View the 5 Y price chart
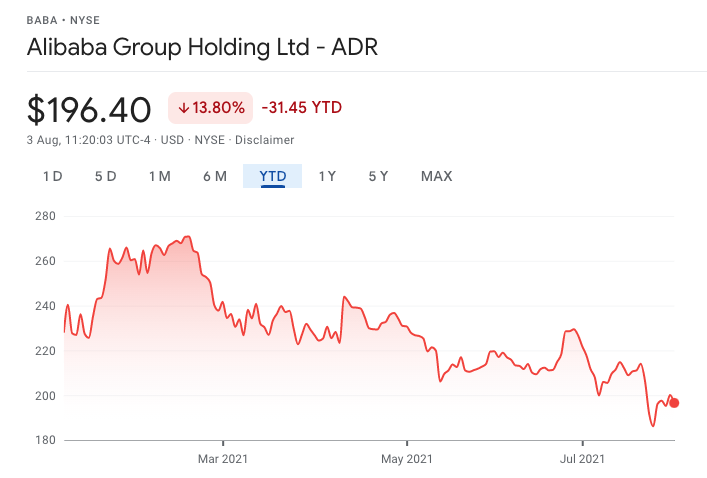This screenshot has width=707, height=478. [378, 177]
